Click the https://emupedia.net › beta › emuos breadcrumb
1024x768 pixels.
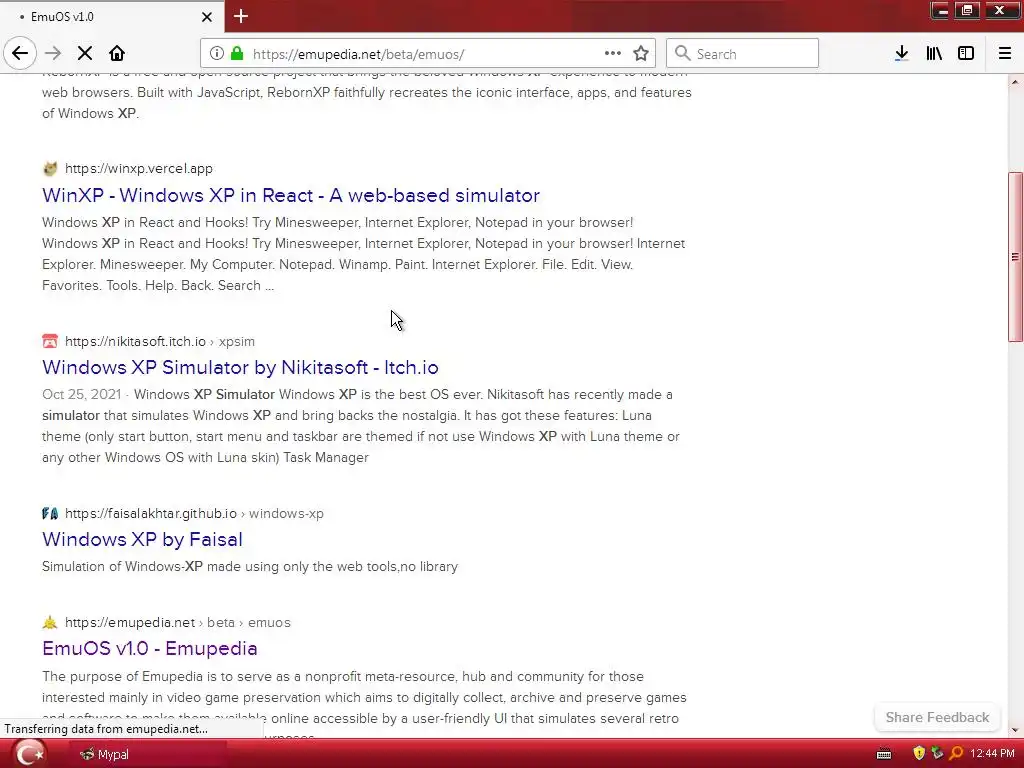[x=178, y=622]
